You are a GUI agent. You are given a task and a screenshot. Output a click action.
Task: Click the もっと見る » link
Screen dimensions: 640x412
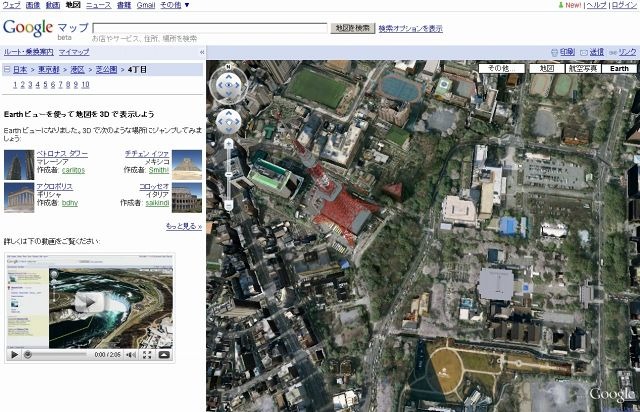184,226
